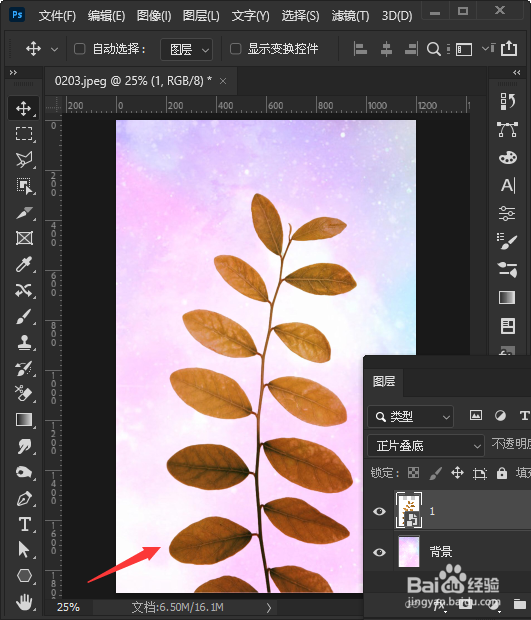Open status bar info arrow
Image resolution: width=531 pixels, height=620 pixels.
pyautogui.click(x=269, y=607)
